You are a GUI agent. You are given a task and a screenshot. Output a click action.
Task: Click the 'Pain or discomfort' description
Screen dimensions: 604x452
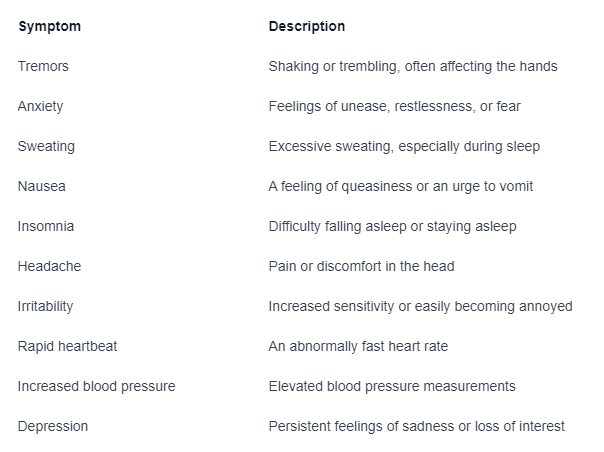[x=361, y=266]
